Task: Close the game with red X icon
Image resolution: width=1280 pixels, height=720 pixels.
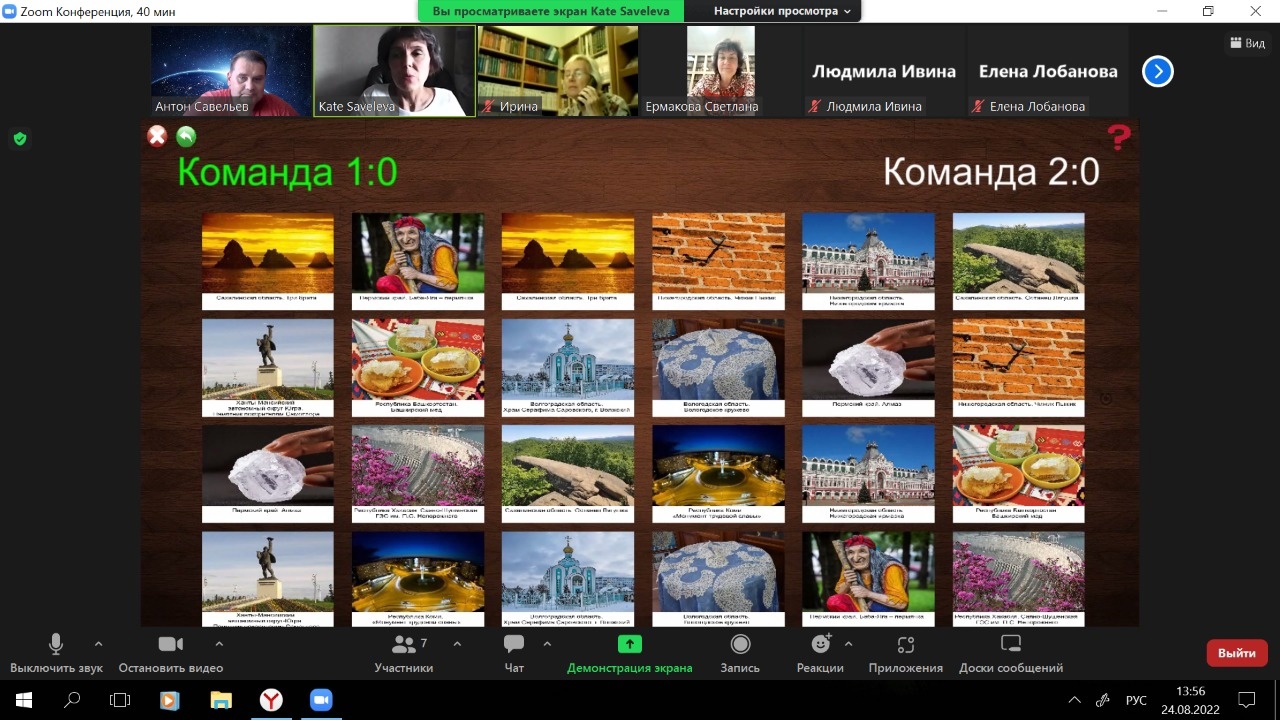Action: pos(157,136)
